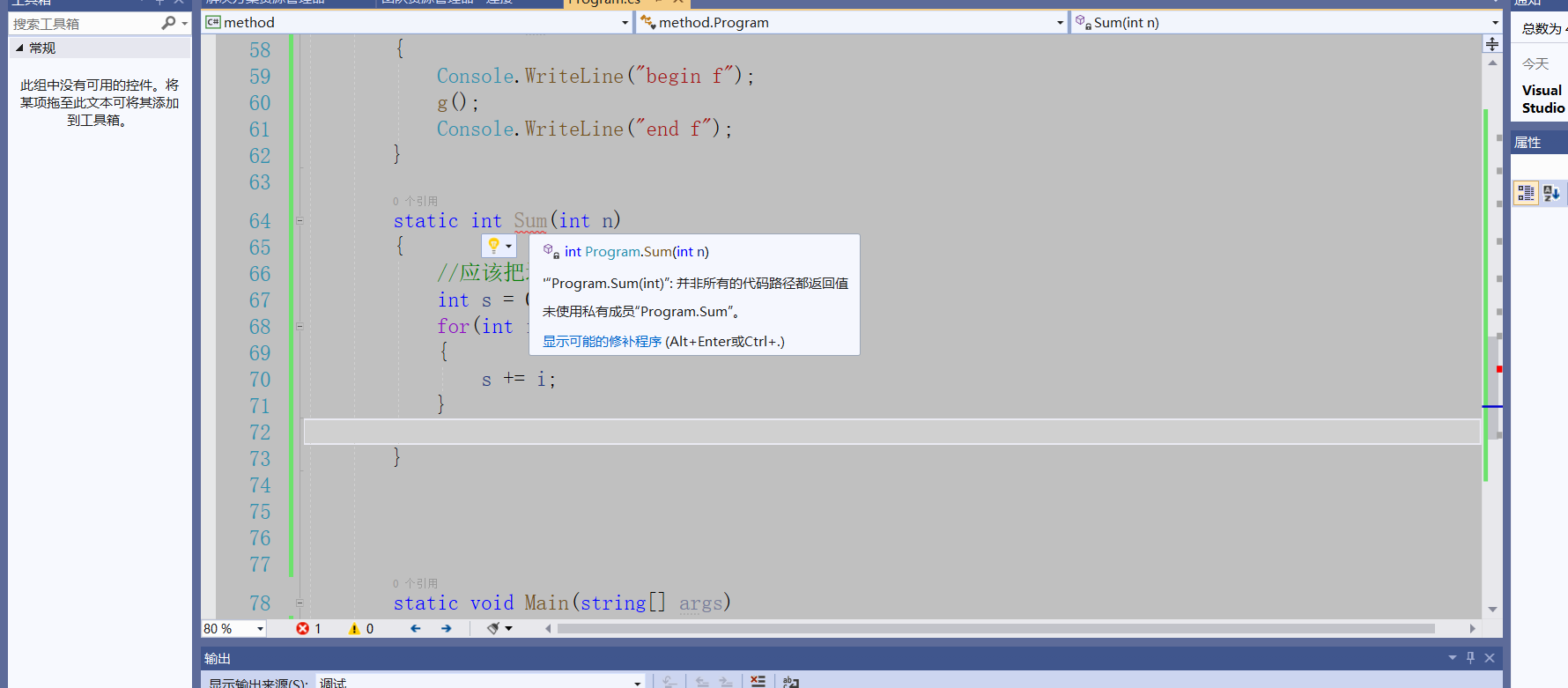
Task: Click the Sum method name on line 64
Action: pyautogui.click(x=531, y=220)
